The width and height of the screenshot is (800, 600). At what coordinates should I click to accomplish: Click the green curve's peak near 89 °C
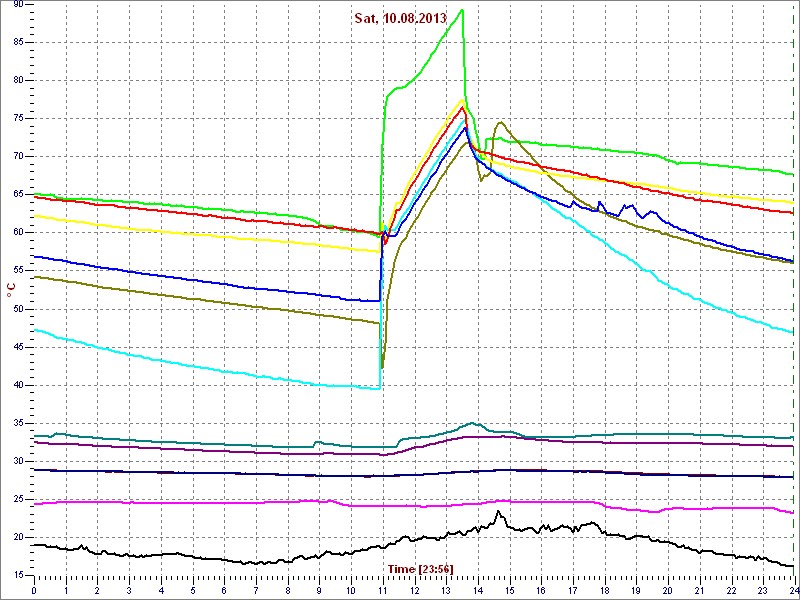tap(461, 10)
